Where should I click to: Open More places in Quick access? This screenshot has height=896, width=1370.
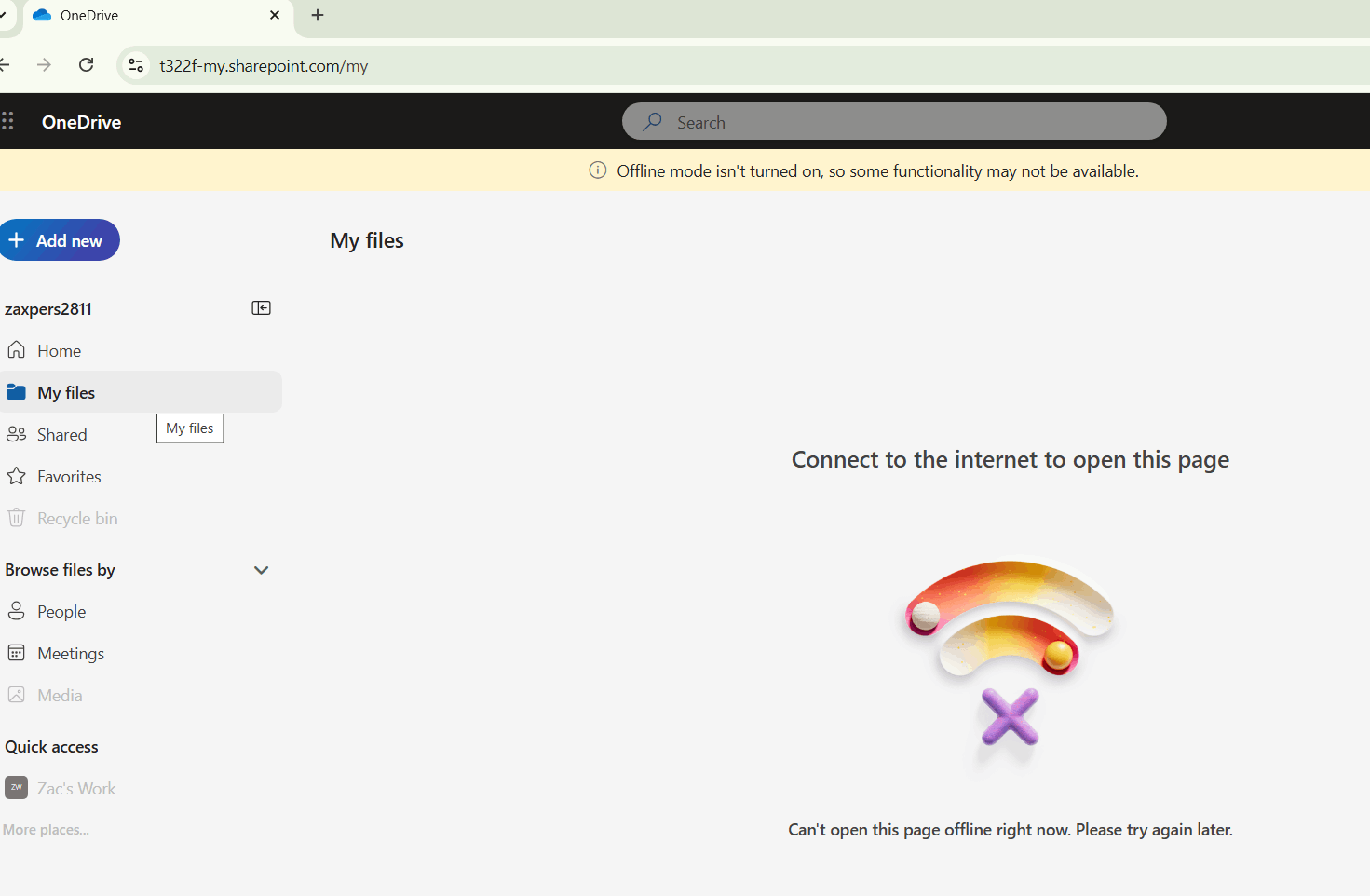point(45,829)
